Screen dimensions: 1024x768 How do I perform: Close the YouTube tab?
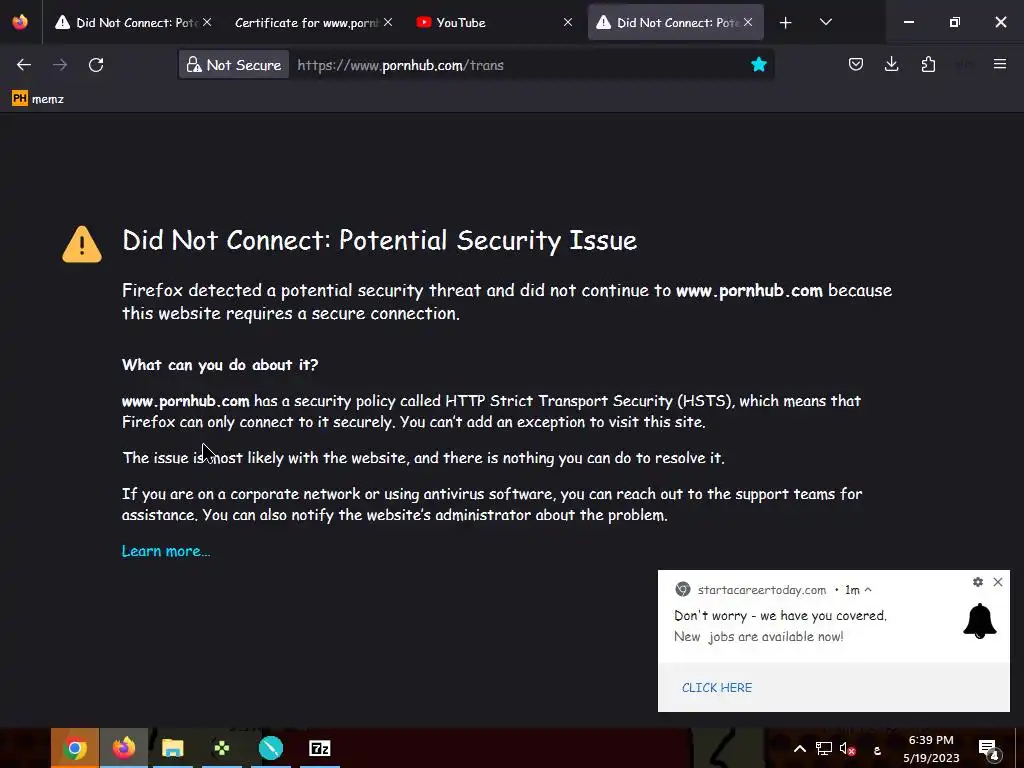pyautogui.click(x=568, y=22)
